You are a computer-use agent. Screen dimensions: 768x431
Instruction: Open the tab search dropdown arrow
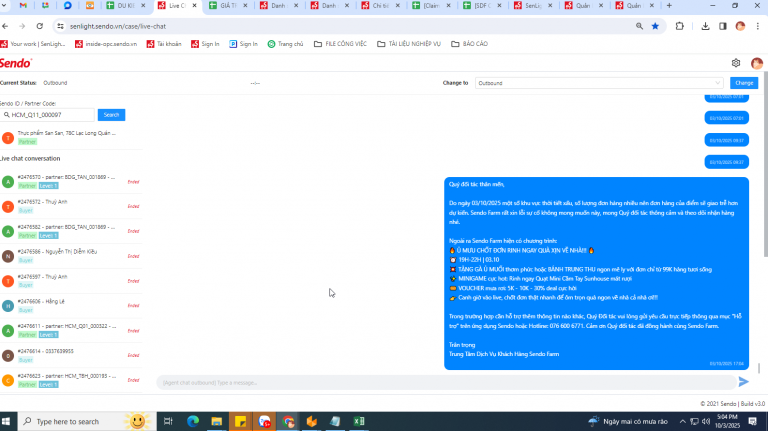coord(4,5)
